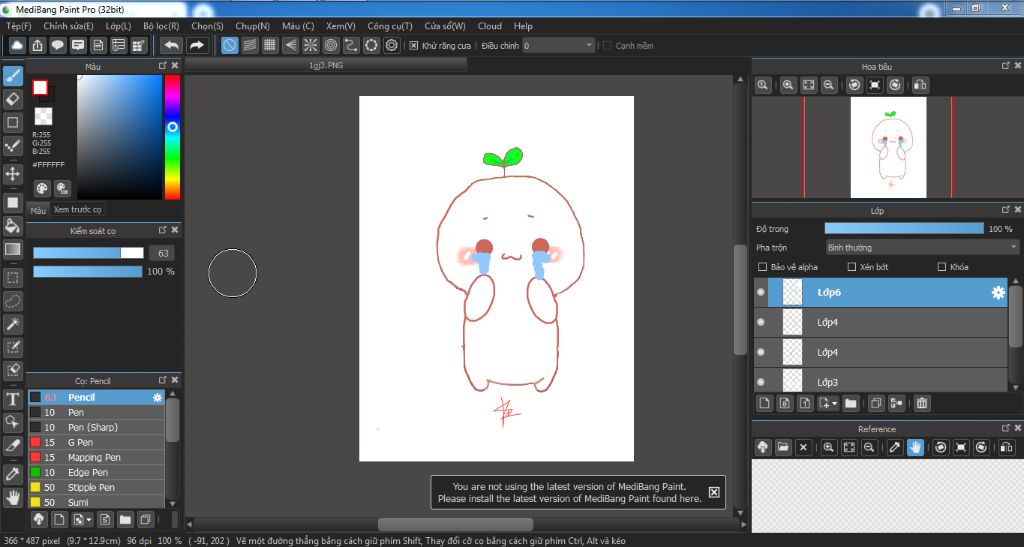This screenshot has height=547, width=1024.
Task: Open Pencil brush settings gear
Action: pyautogui.click(x=157, y=397)
